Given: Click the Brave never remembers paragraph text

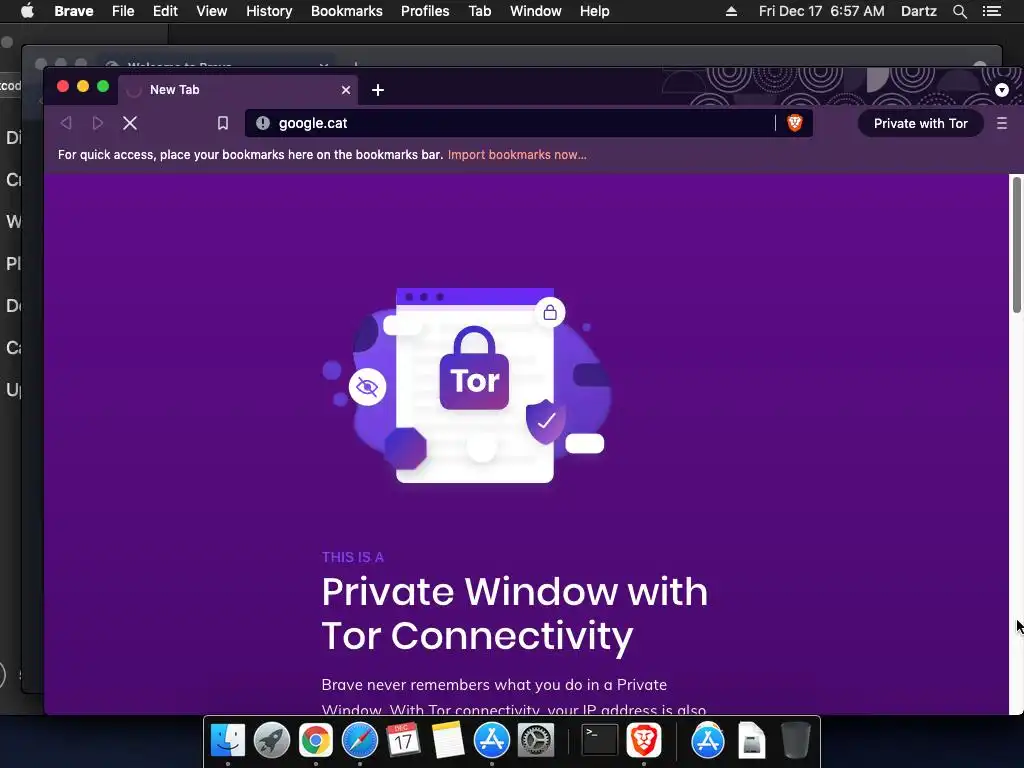Looking at the screenshot, I should pyautogui.click(x=514, y=697).
